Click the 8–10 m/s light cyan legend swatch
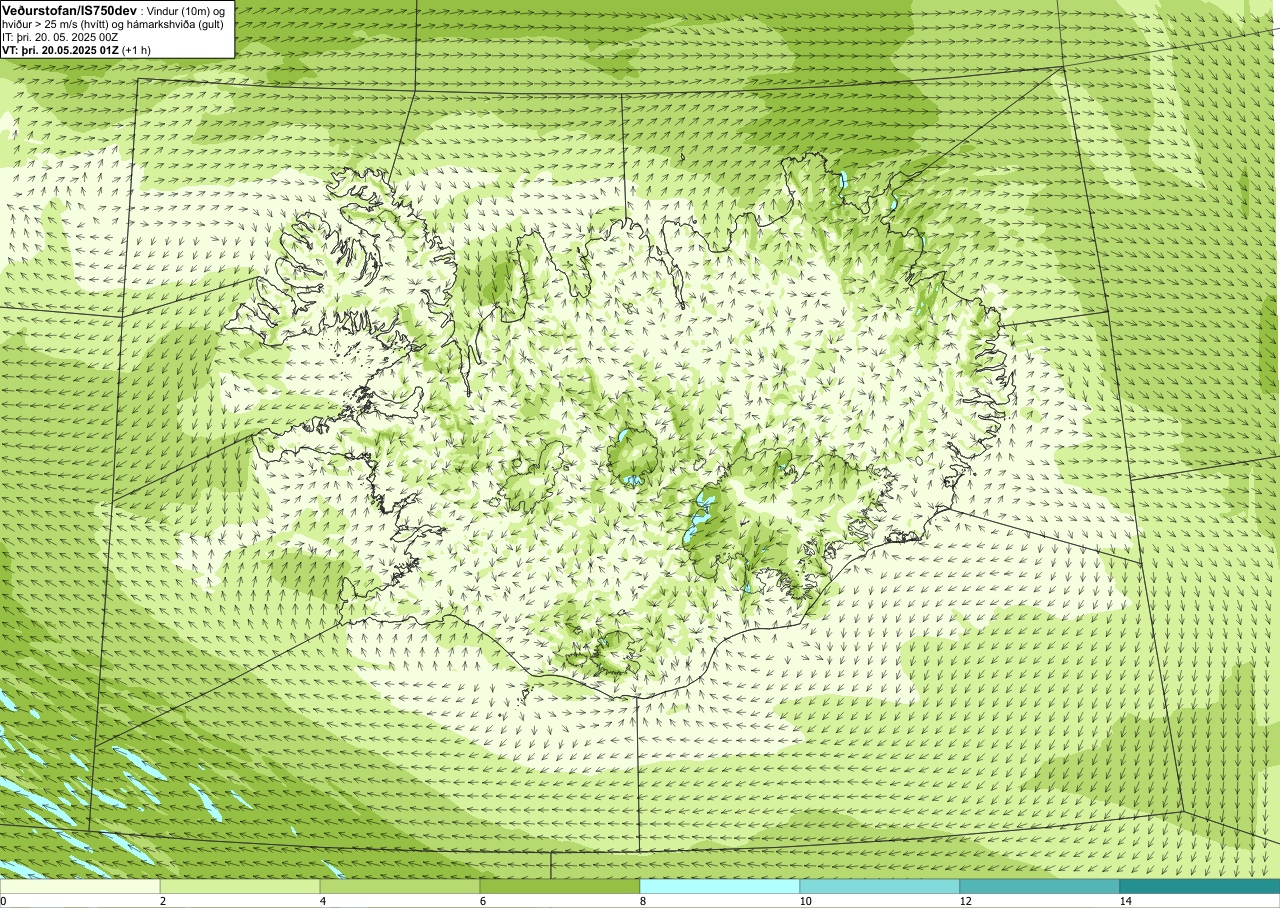1280x908 pixels. 720,886
